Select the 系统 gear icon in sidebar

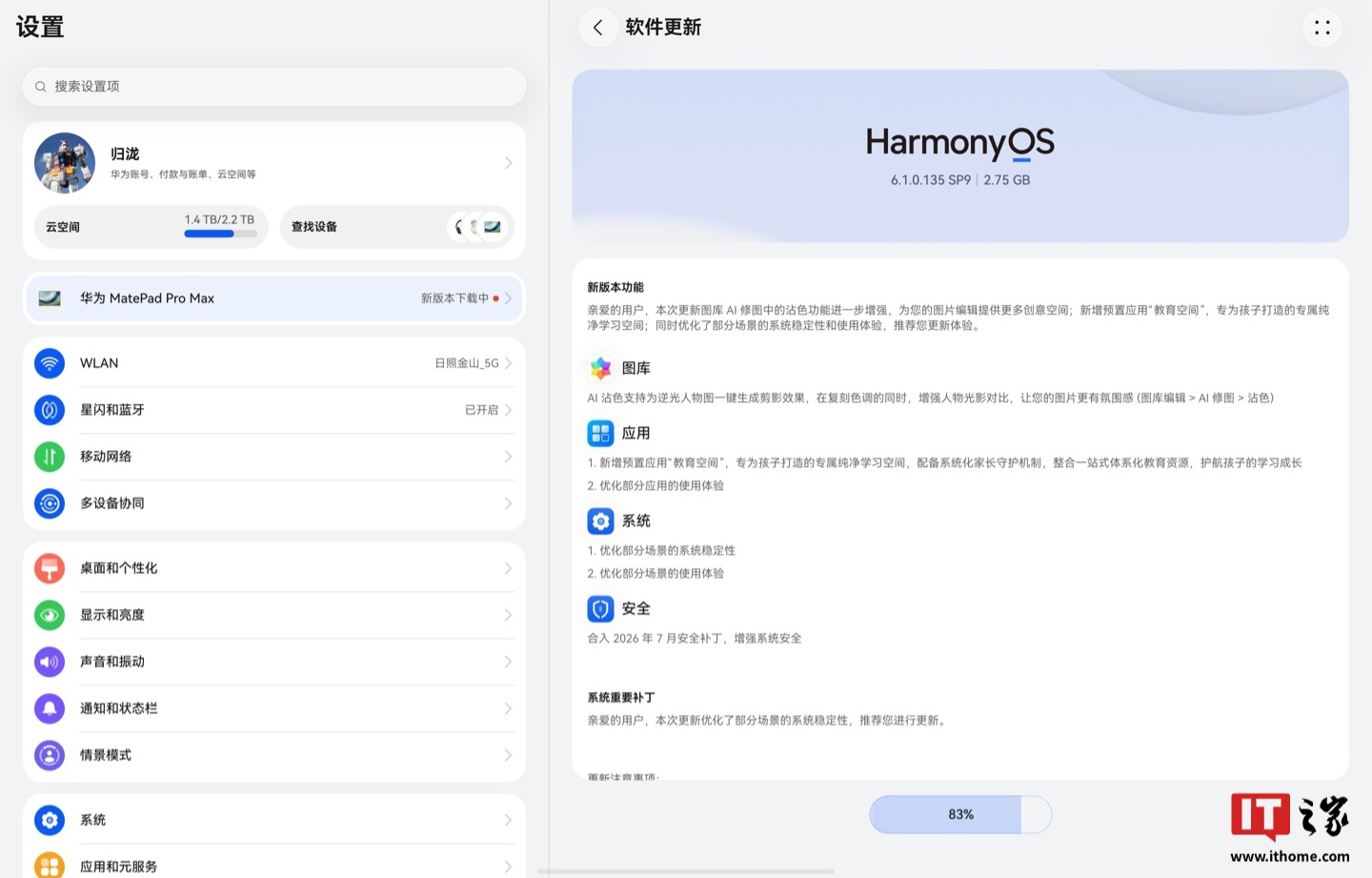[x=50, y=820]
